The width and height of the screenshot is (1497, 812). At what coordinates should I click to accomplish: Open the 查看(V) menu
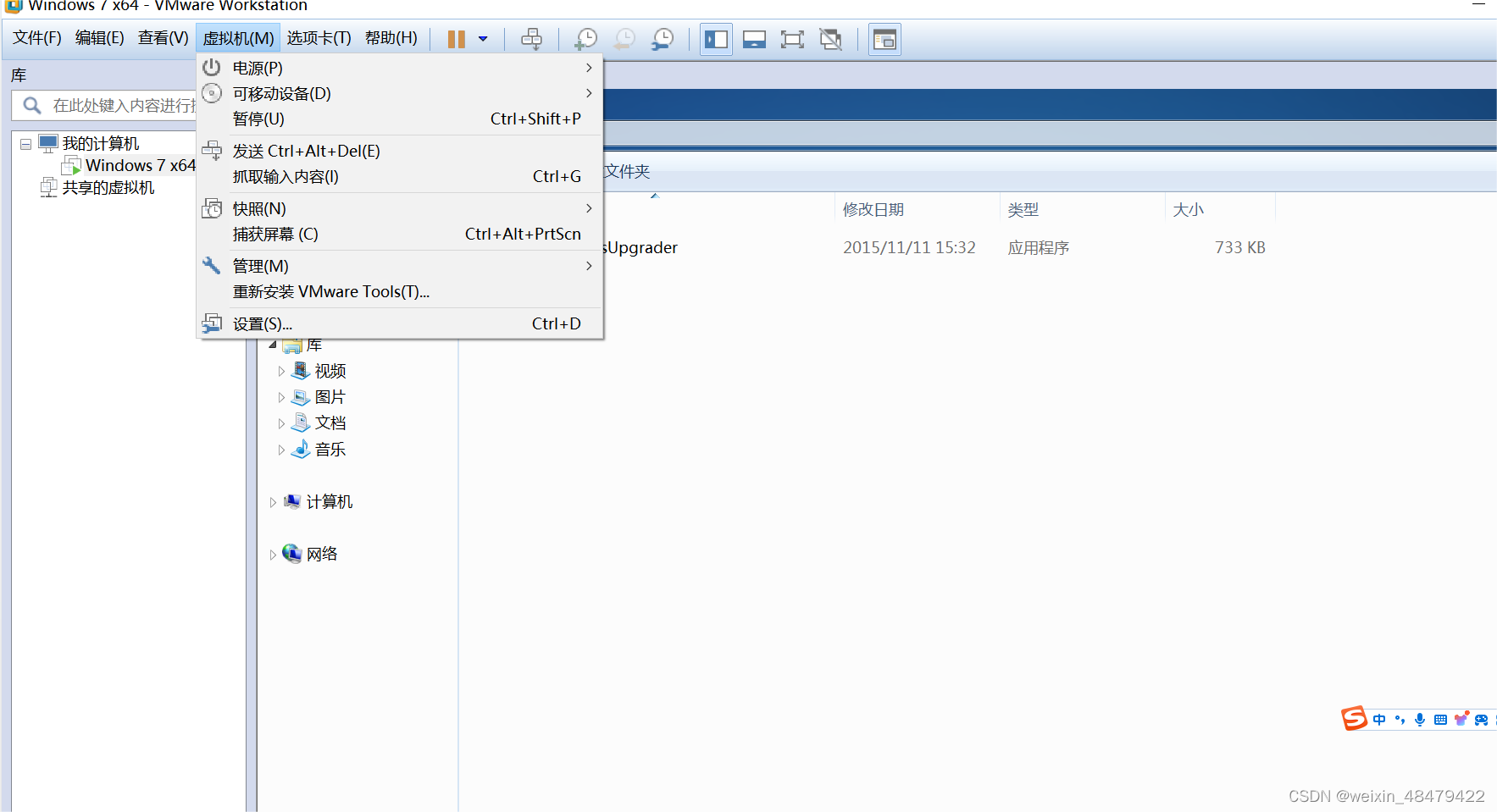(x=164, y=38)
